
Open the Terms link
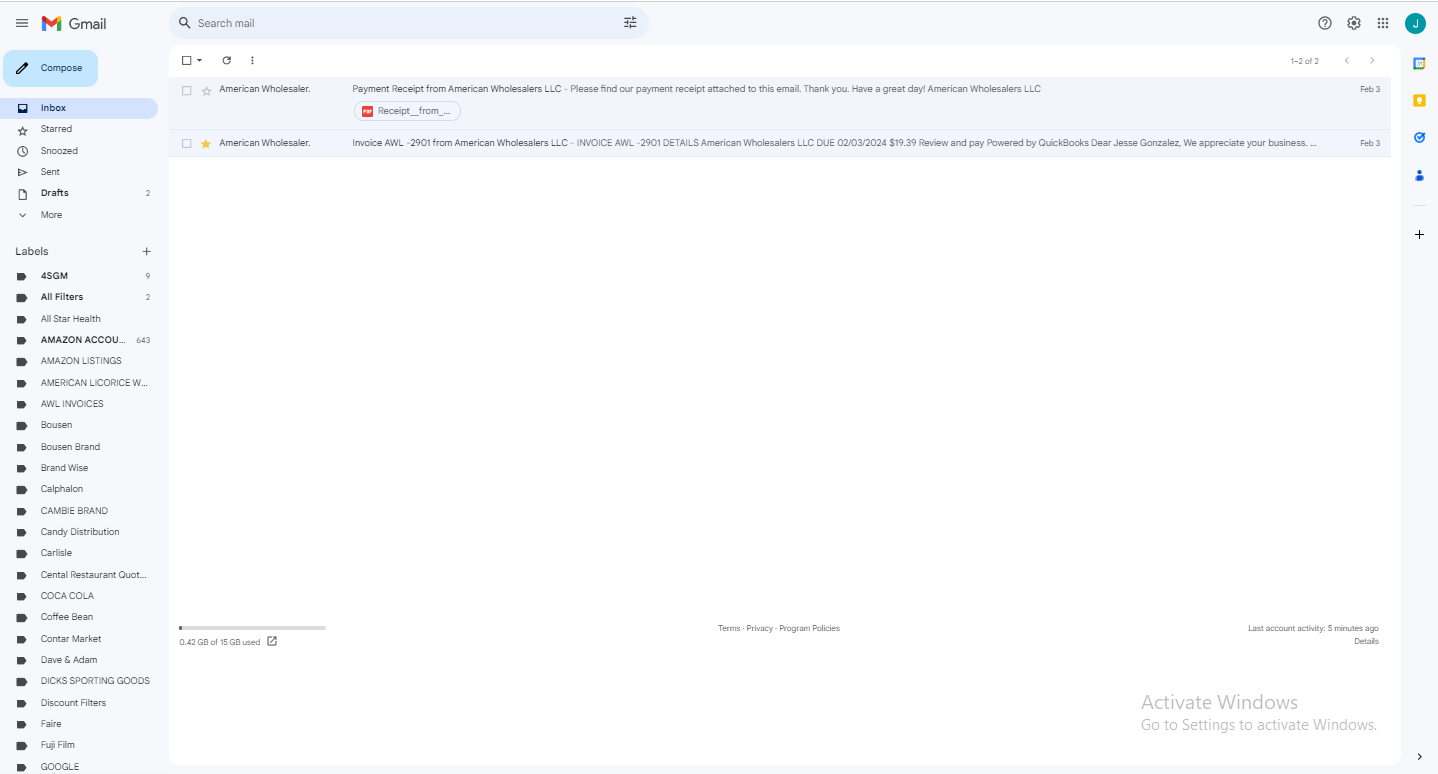(x=729, y=628)
